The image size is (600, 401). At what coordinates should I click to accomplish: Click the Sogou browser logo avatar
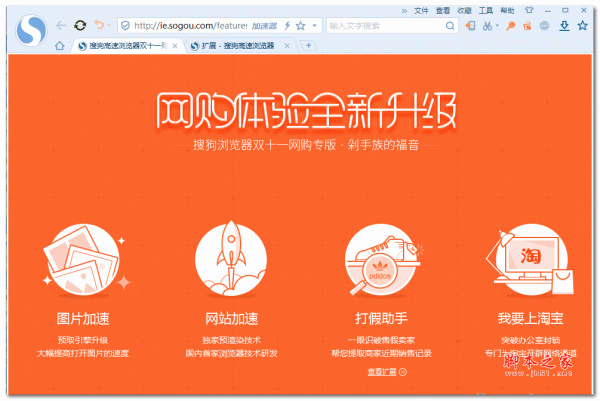[x=31, y=30]
